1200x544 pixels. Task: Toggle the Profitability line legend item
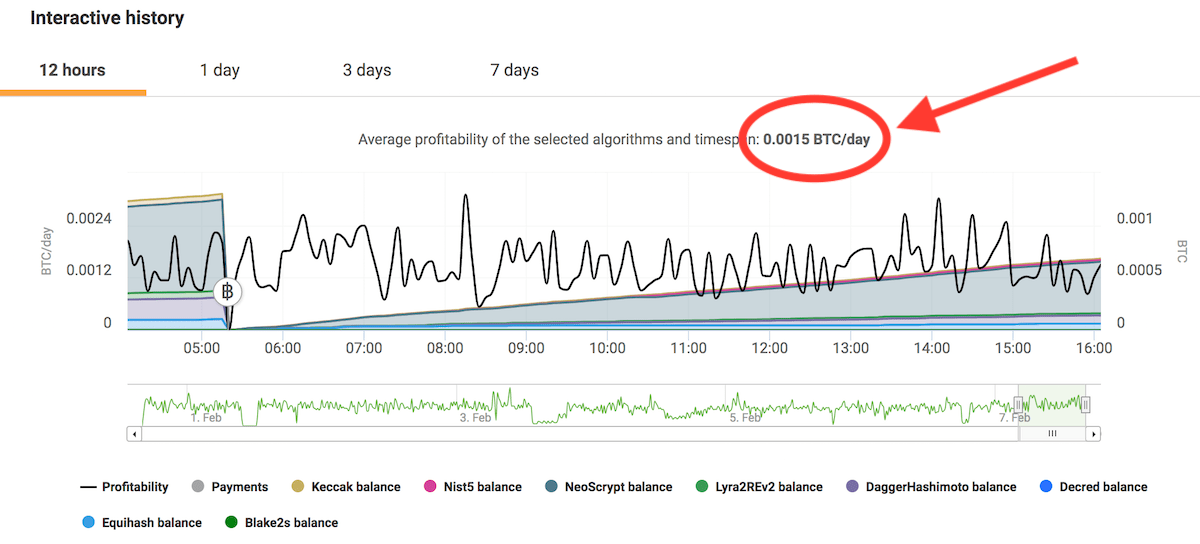124,487
